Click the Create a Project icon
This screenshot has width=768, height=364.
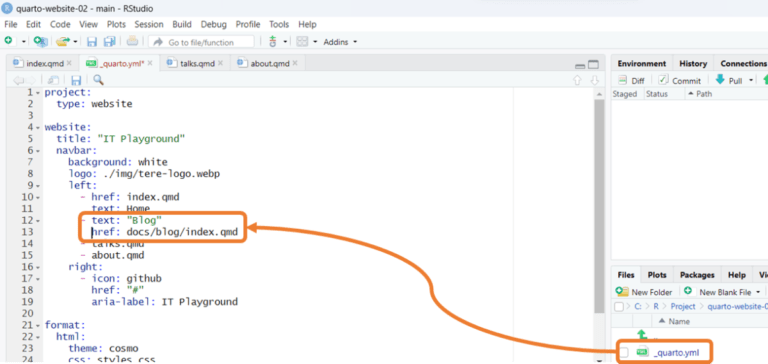(40, 42)
